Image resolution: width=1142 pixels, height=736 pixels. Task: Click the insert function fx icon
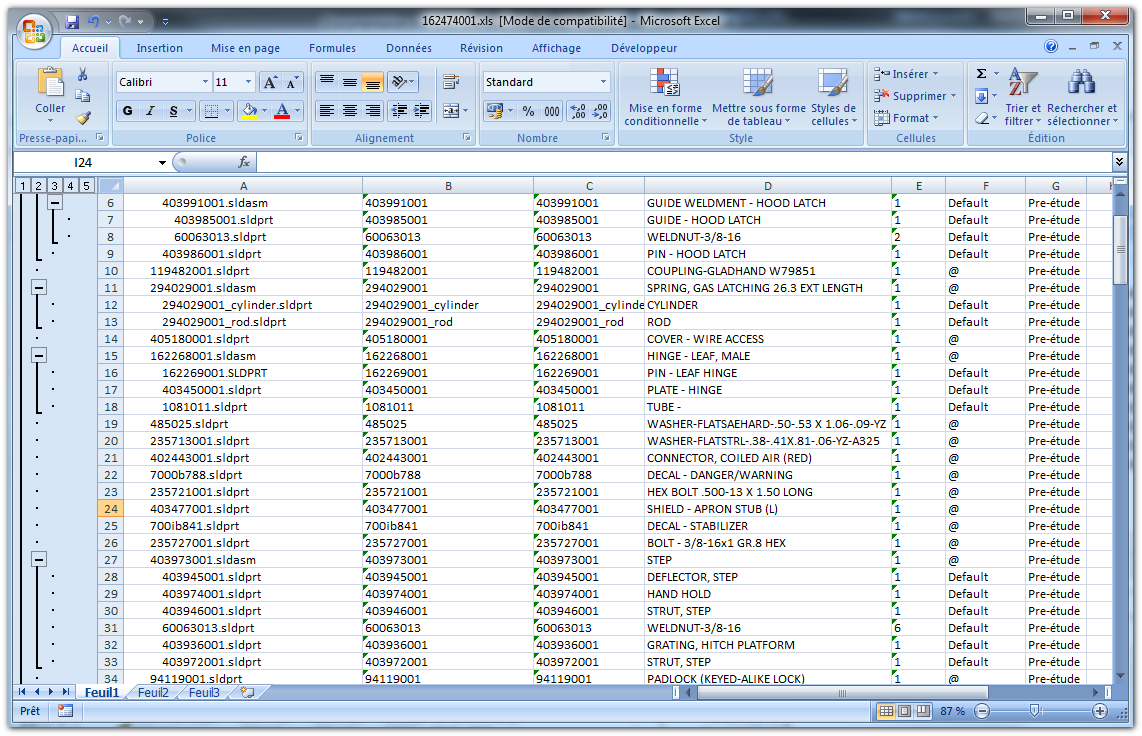click(244, 162)
